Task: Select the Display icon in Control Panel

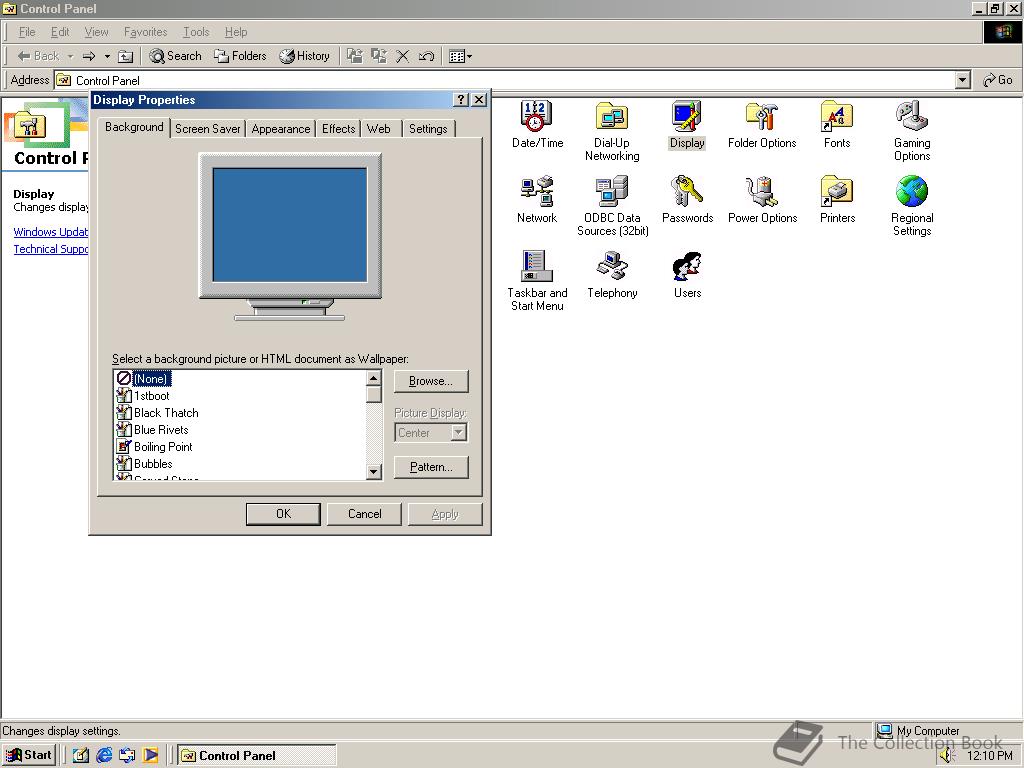Action: 687,124
